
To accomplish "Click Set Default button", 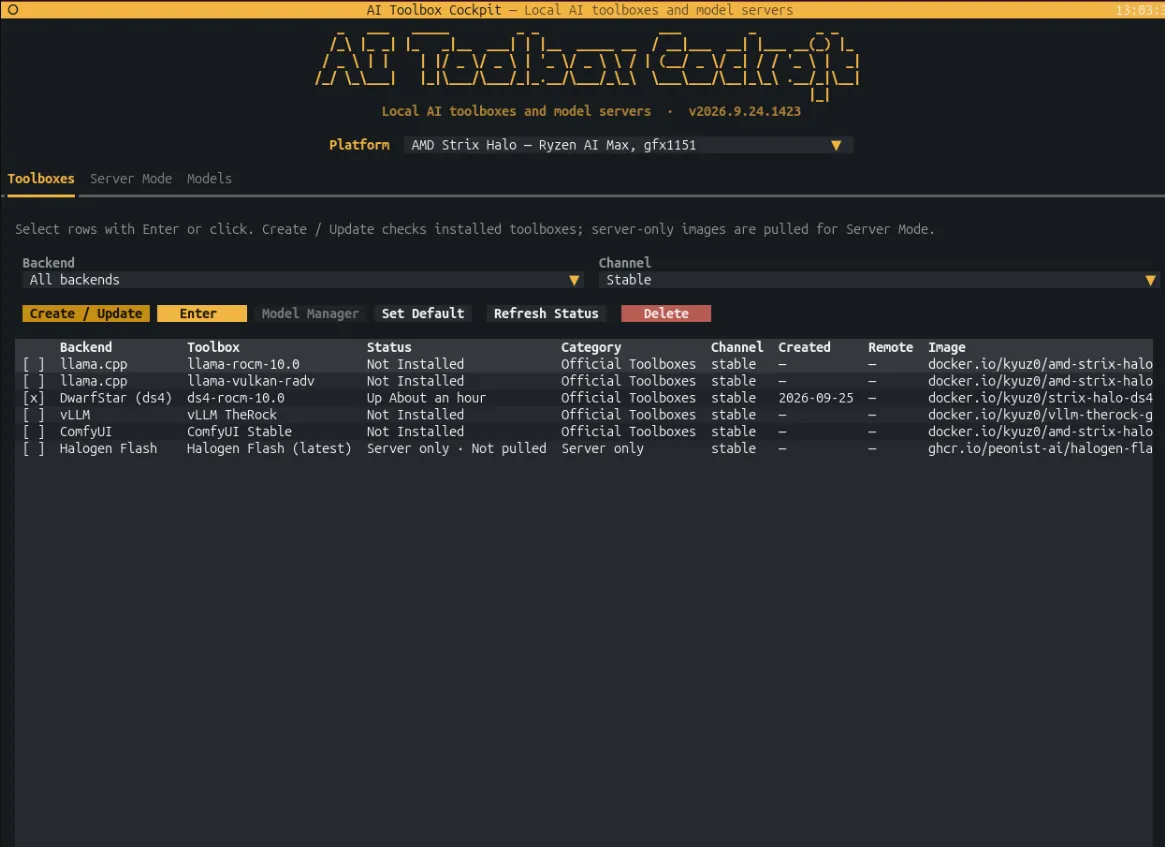I will click(423, 314).
